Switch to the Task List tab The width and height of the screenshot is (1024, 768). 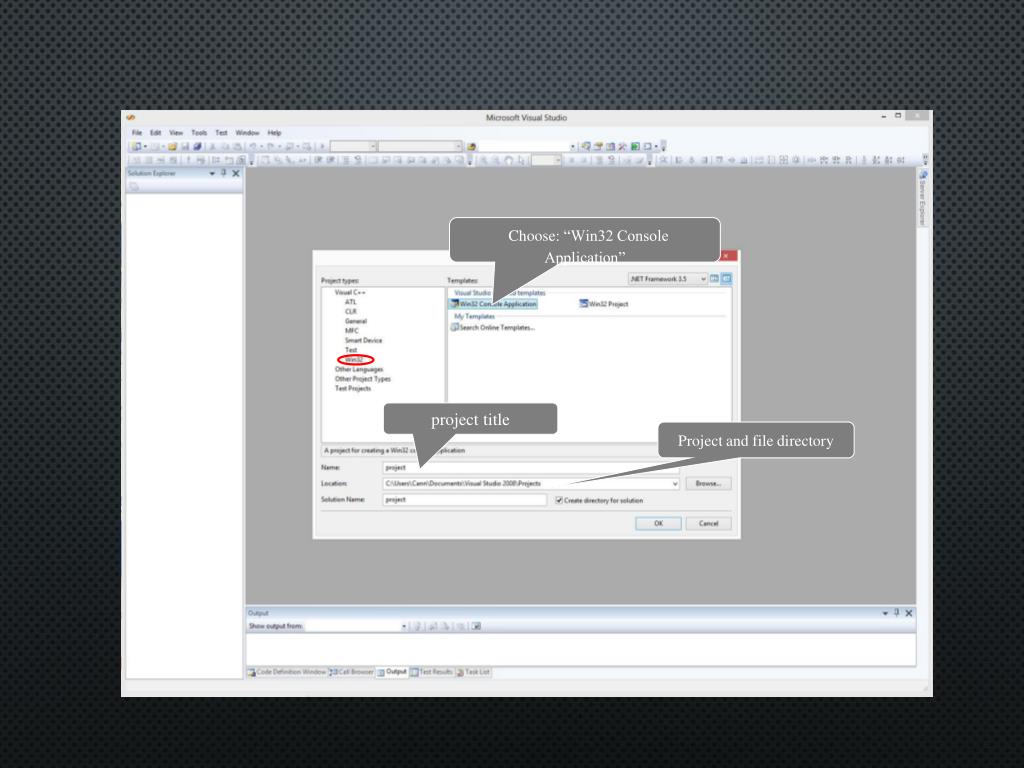[473, 672]
